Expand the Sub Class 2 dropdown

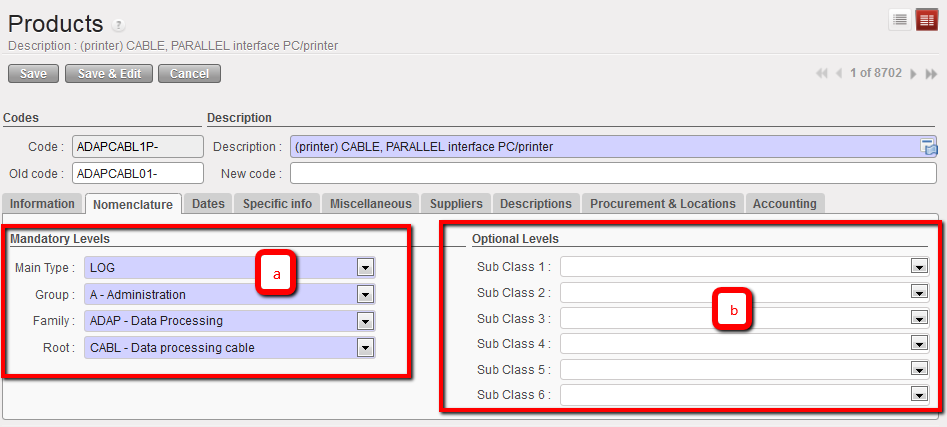click(919, 293)
